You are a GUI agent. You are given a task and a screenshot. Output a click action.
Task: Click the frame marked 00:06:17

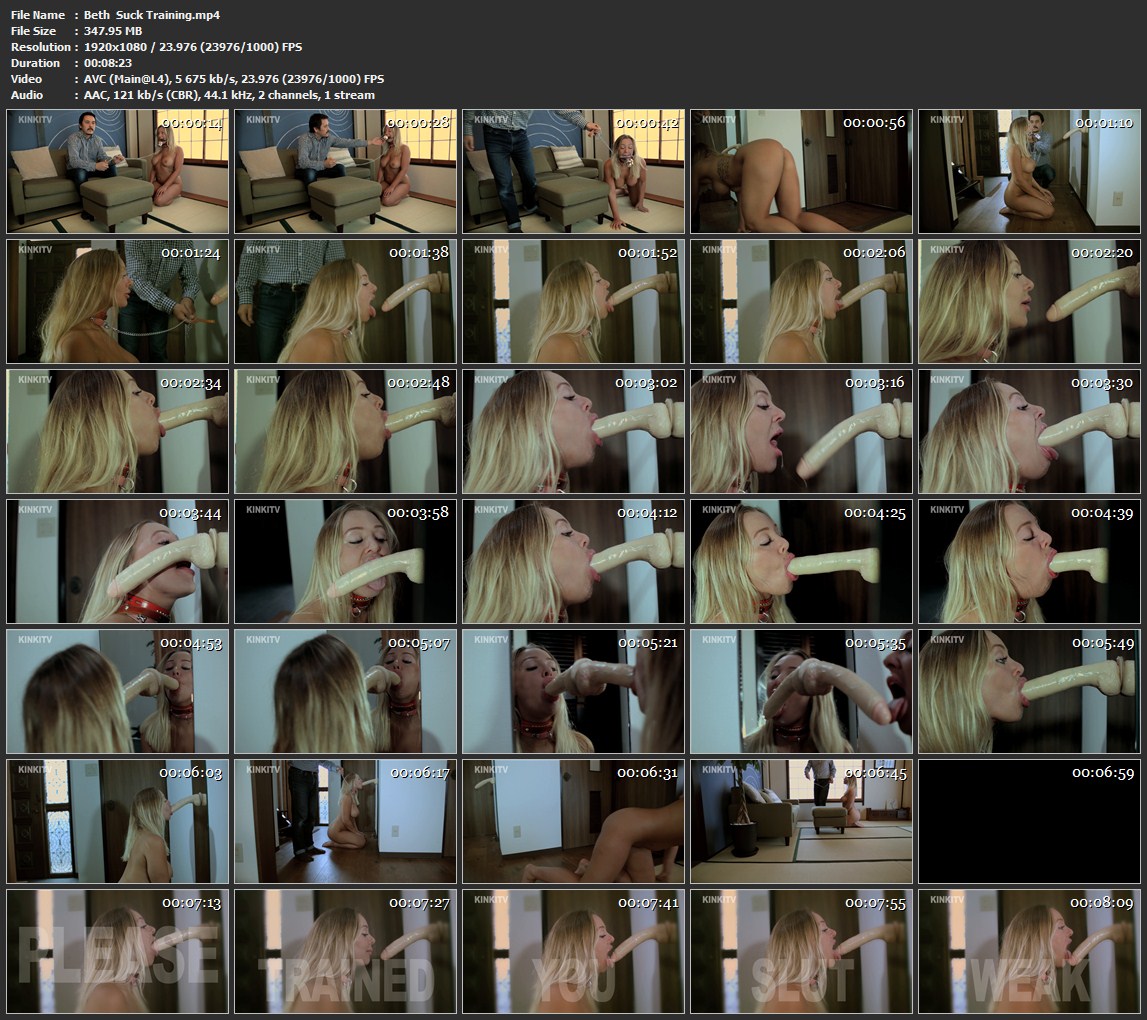345,821
